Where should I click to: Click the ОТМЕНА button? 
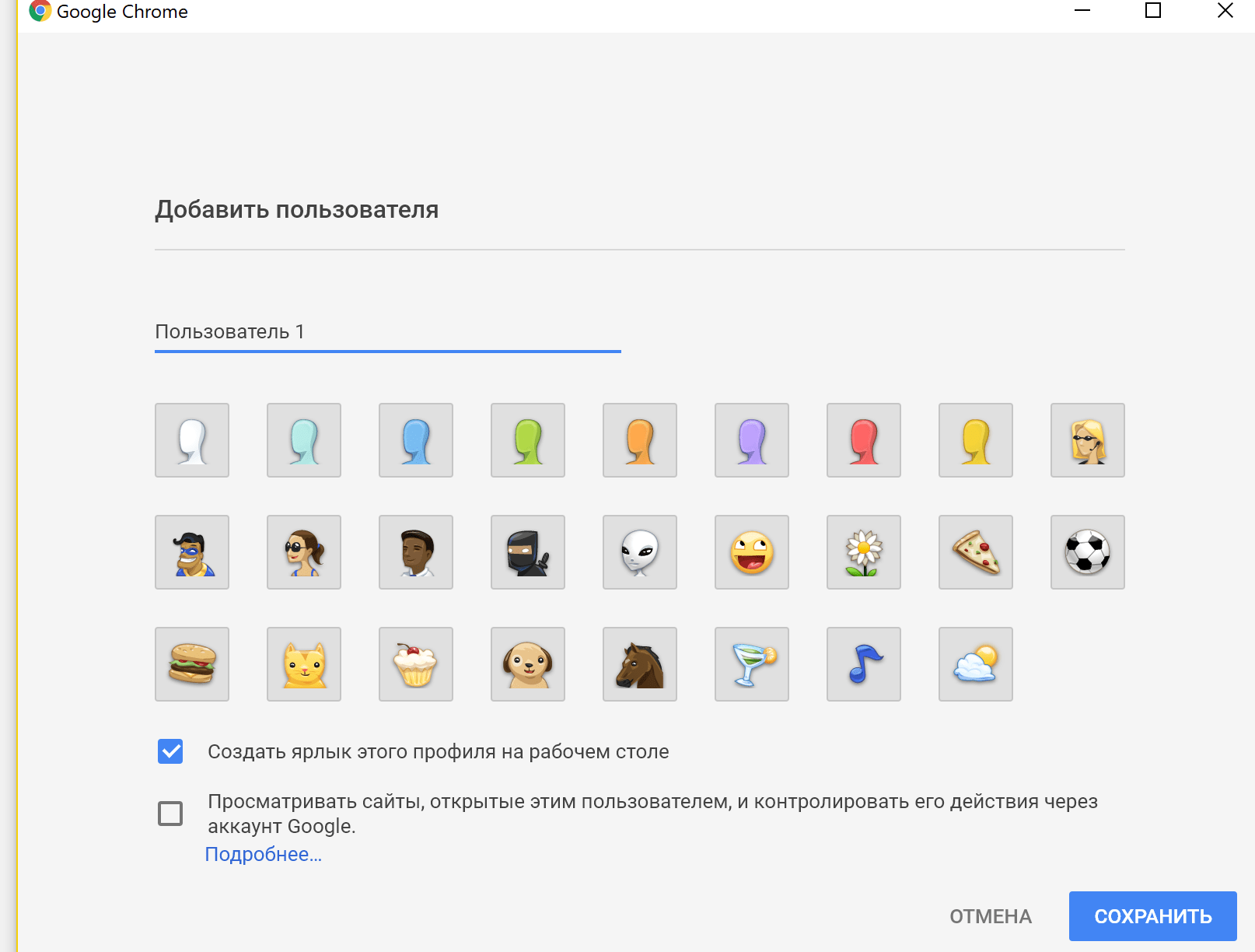[x=990, y=916]
